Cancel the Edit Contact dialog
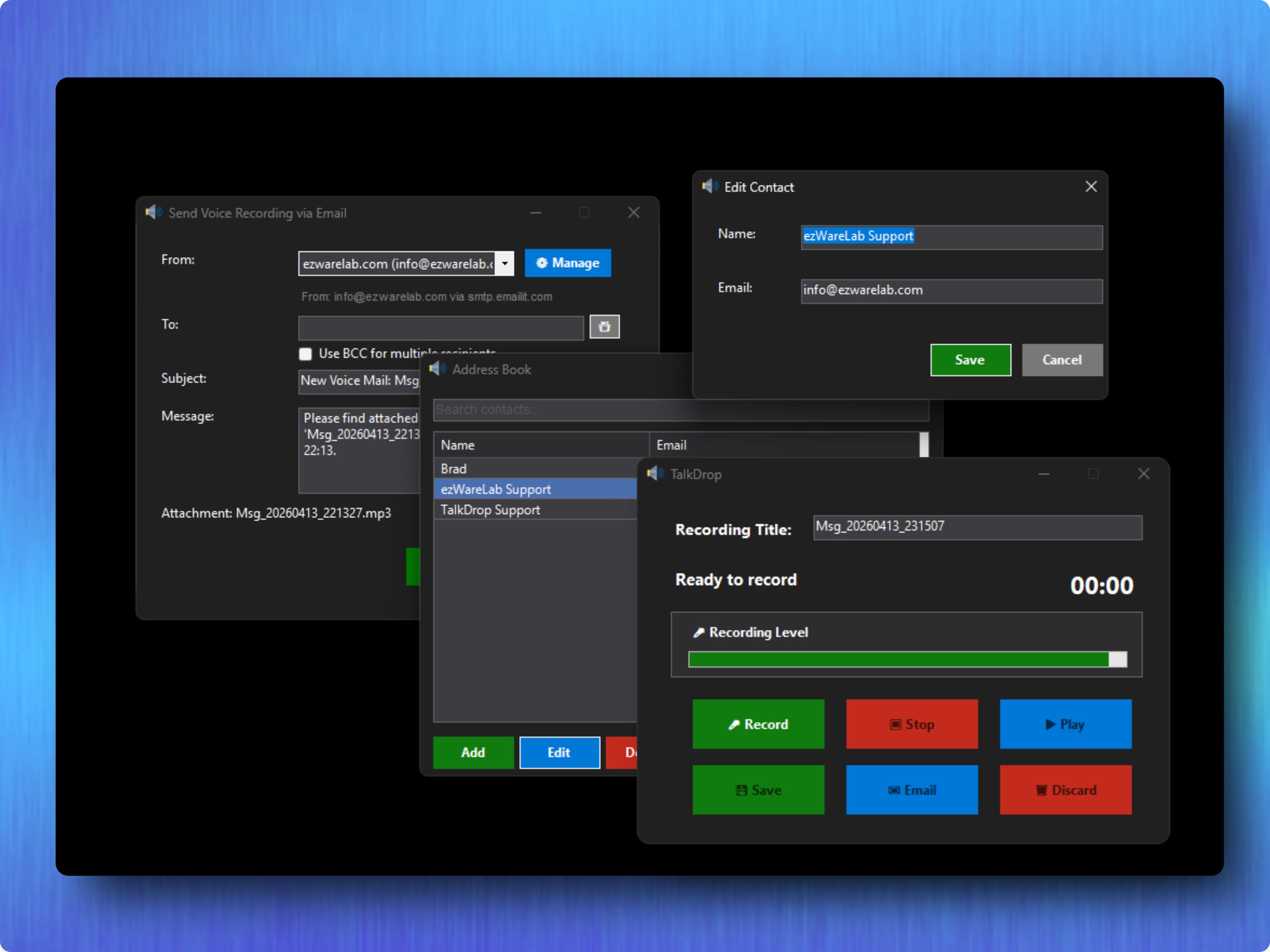This screenshot has height=952, width=1270. click(1062, 360)
